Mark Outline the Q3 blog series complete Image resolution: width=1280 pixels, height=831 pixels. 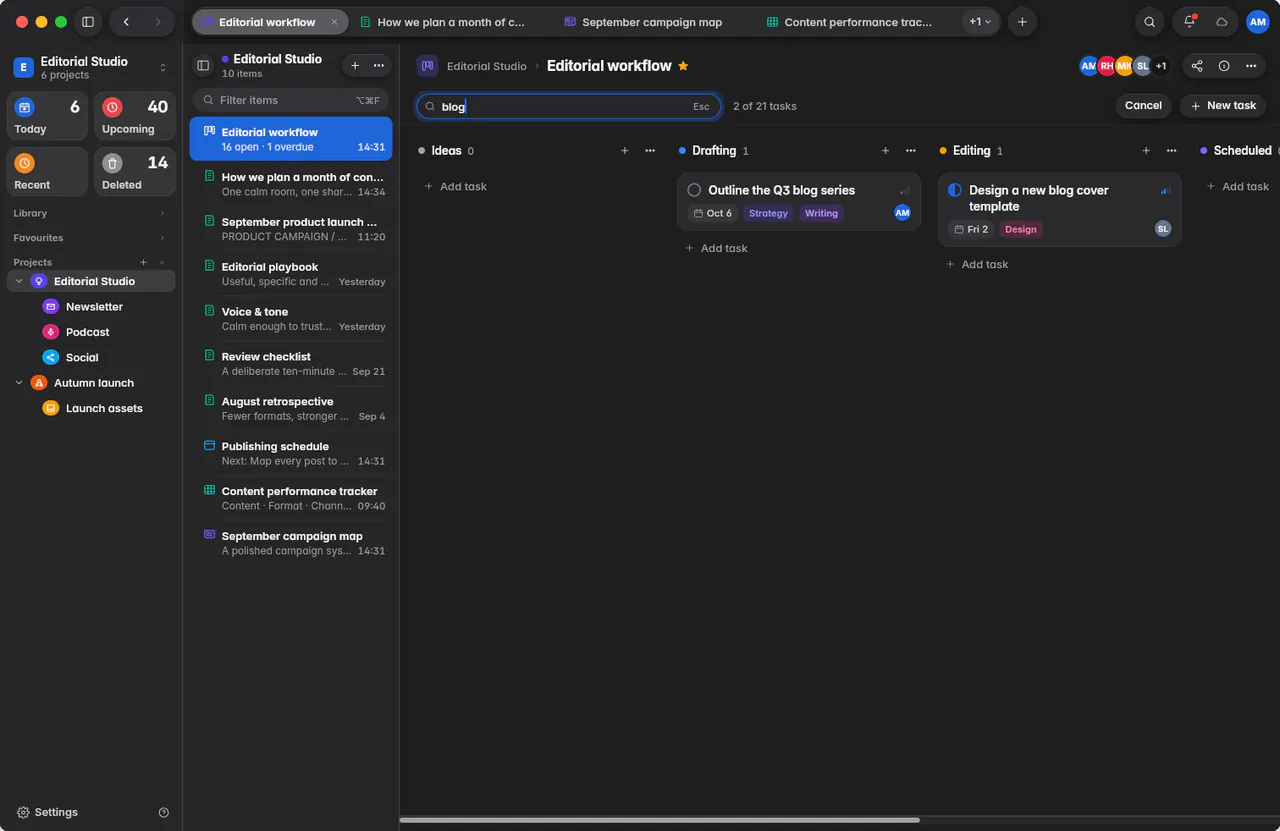[694, 190]
